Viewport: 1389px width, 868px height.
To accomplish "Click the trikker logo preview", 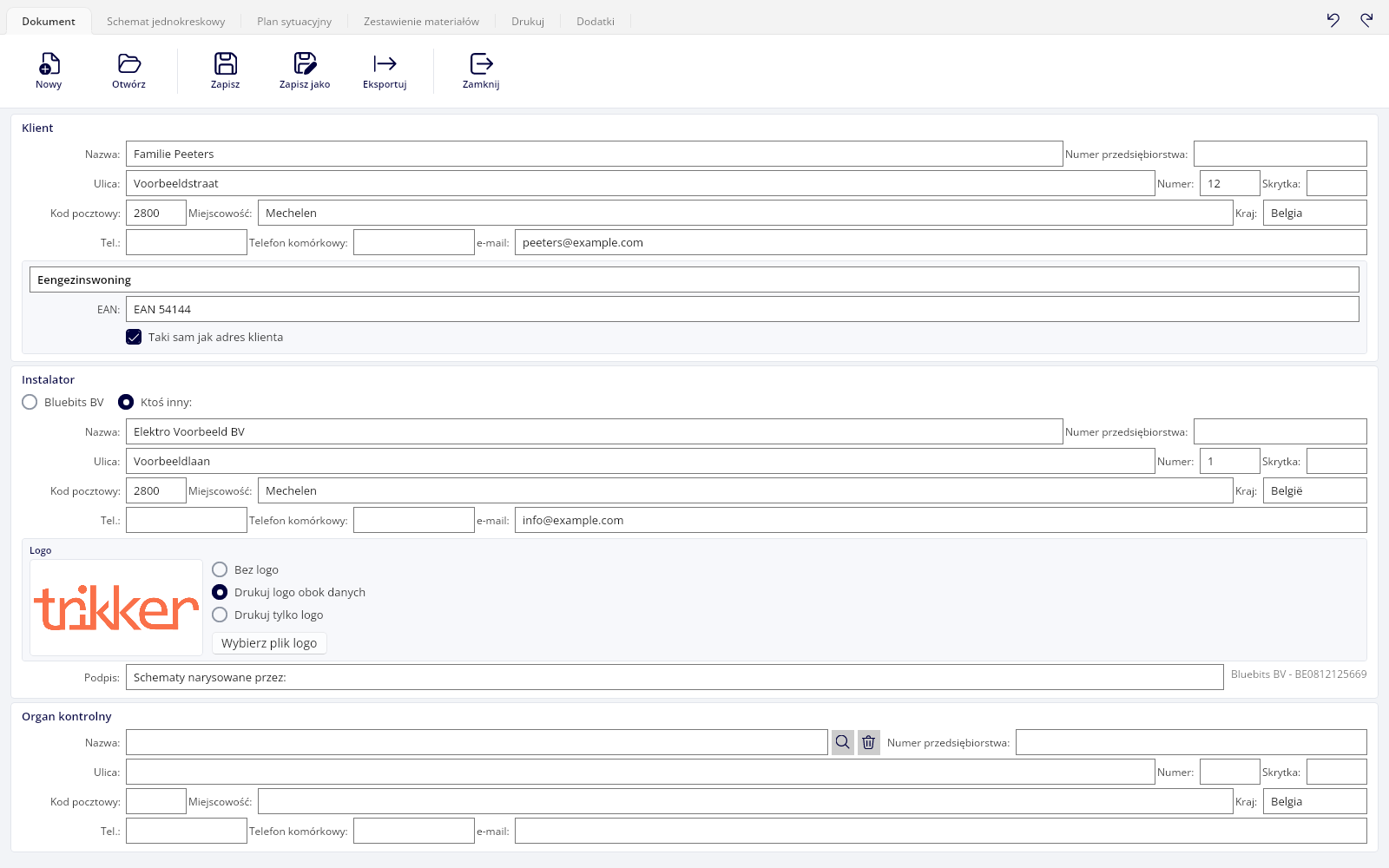I will coord(116,608).
